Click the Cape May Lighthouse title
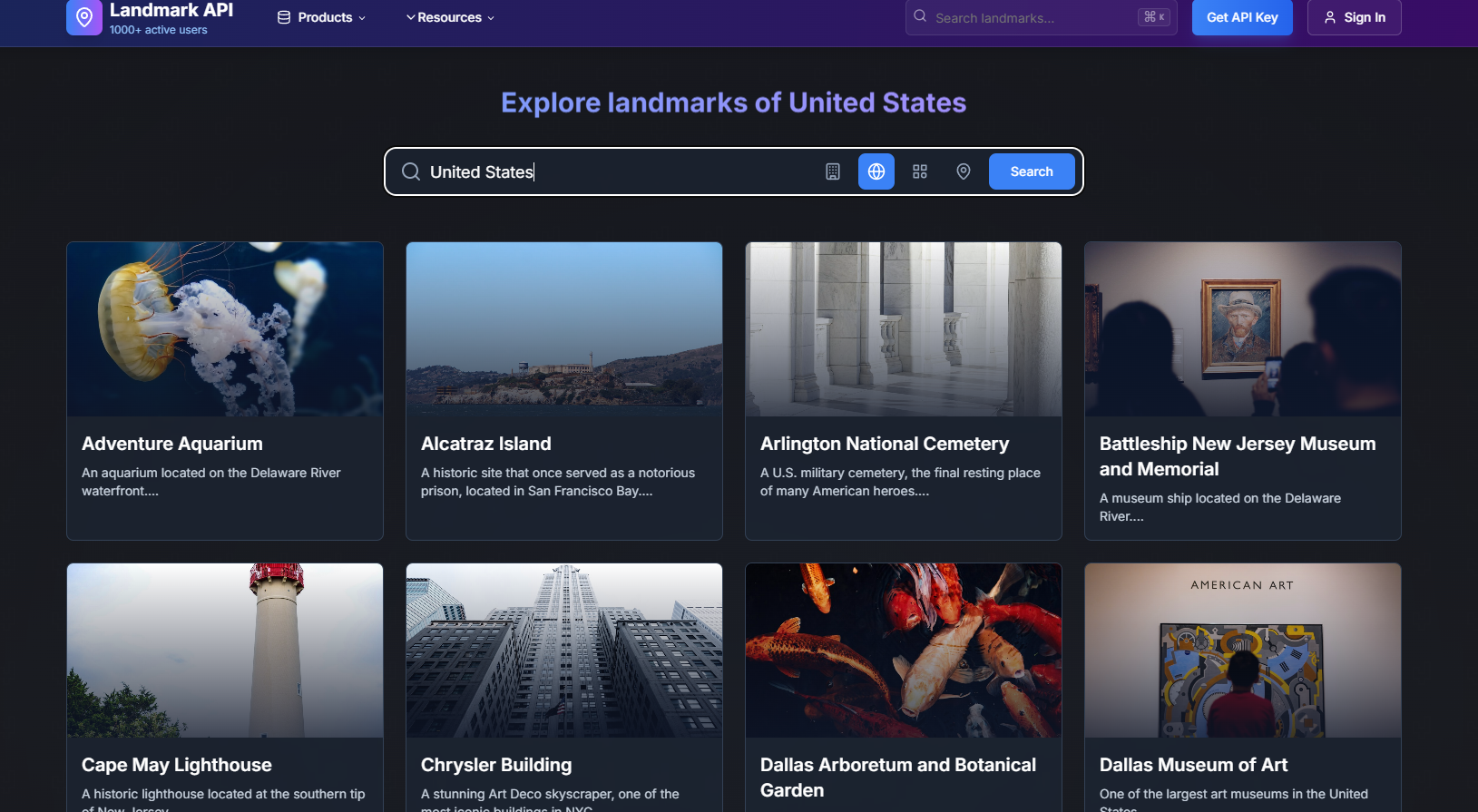 click(177, 765)
